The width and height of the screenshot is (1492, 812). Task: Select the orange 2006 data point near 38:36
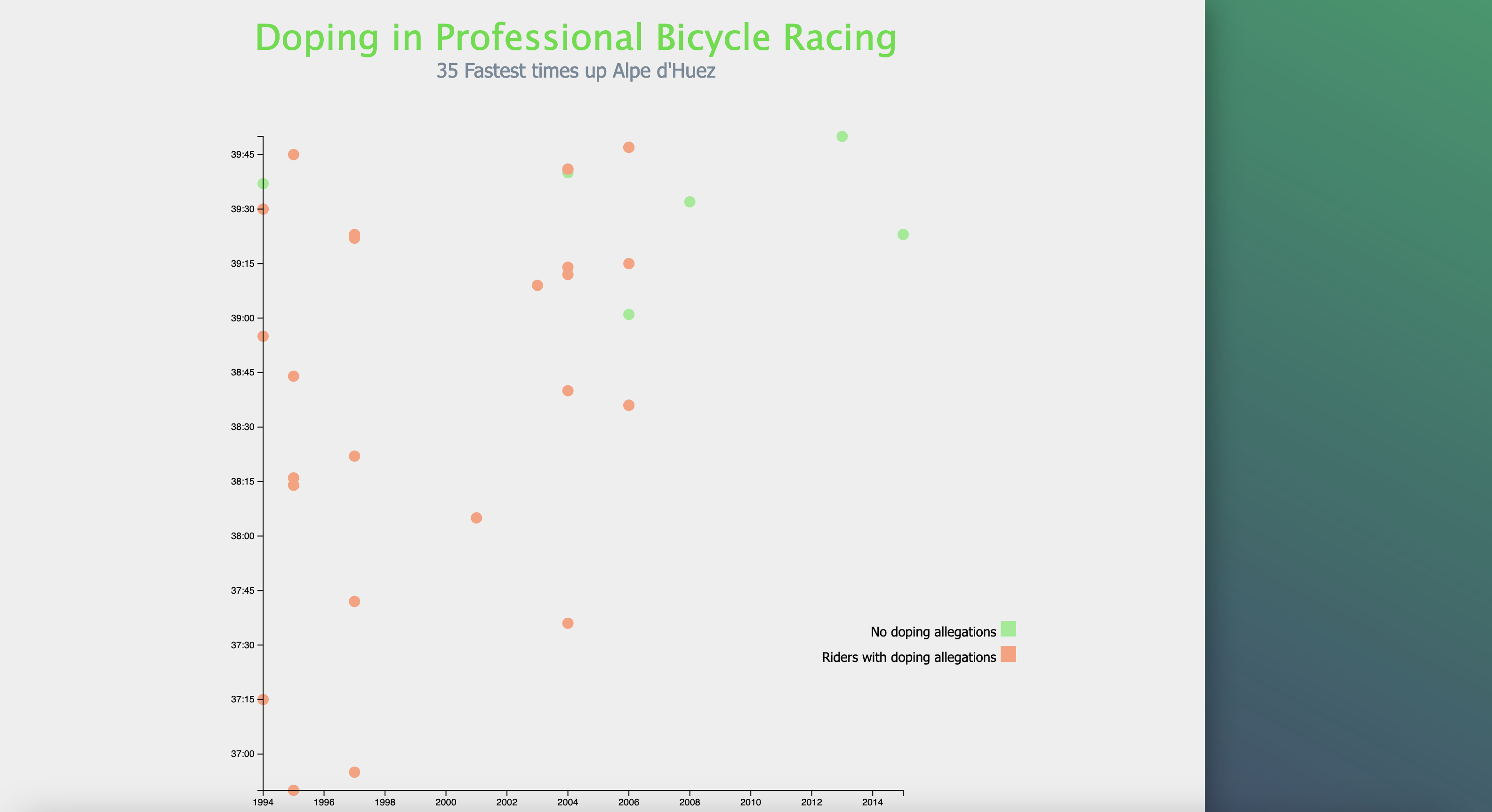click(x=628, y=405)
